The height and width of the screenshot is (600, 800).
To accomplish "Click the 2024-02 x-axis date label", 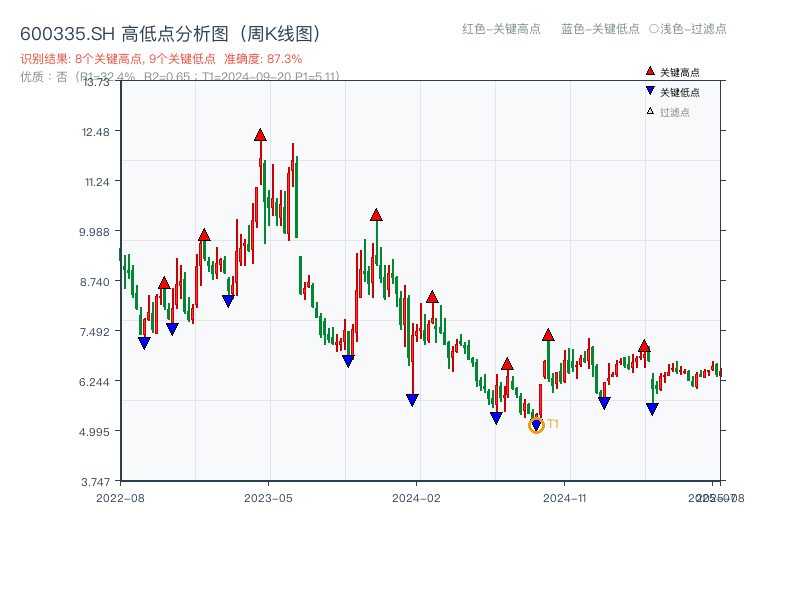I will pos(418,496).
